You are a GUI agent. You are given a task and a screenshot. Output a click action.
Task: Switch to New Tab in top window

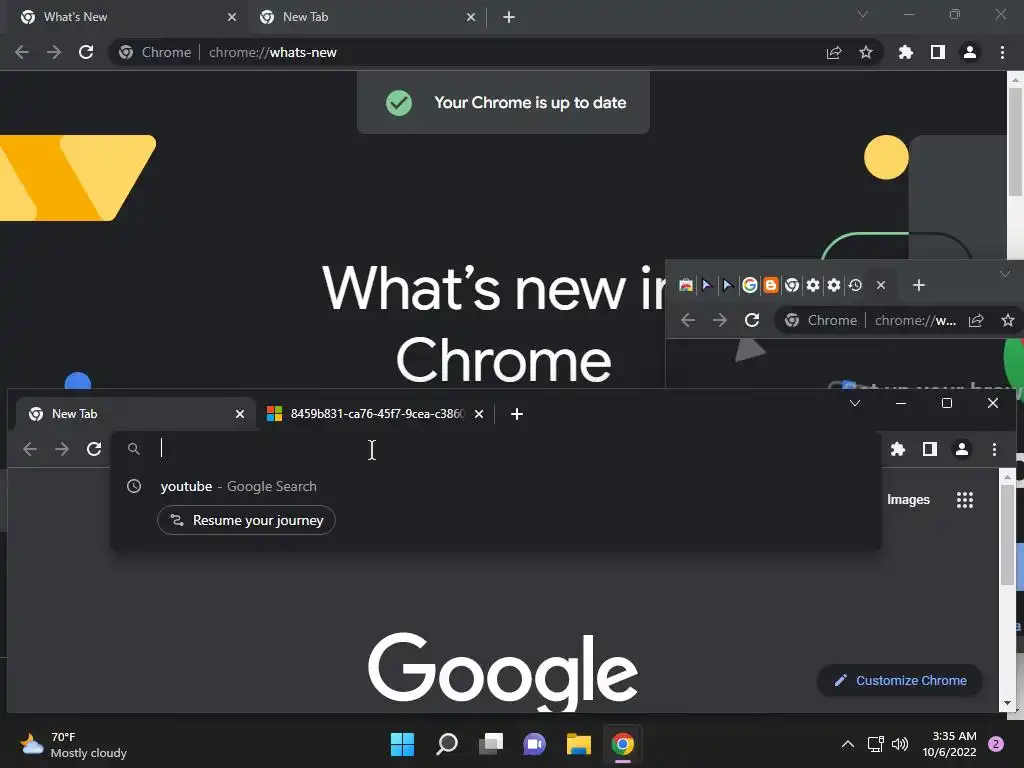[366, 17]
